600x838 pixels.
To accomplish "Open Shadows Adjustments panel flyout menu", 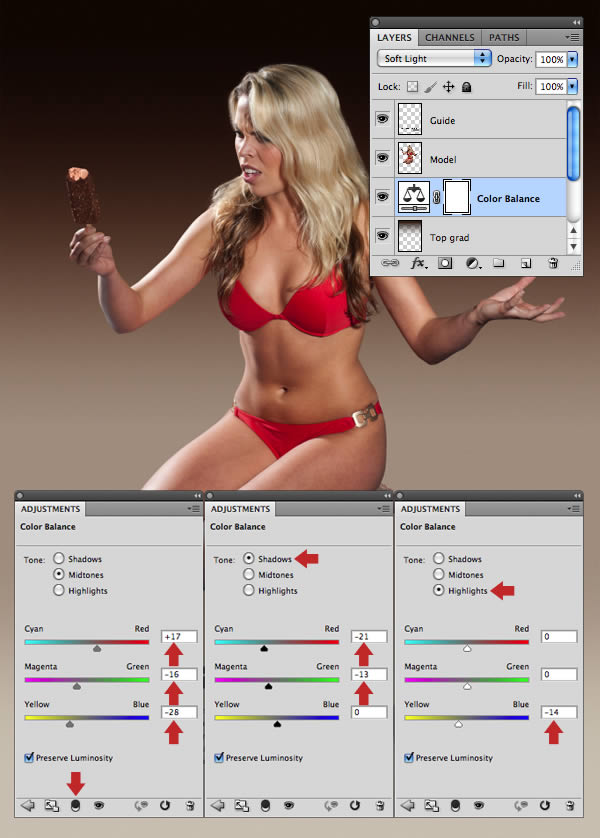I will point(384,509).
